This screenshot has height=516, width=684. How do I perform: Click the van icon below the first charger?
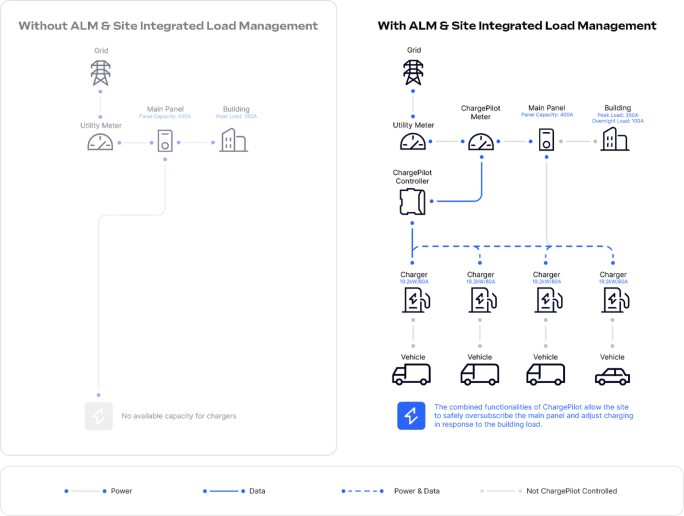click(x=411, y=375)
